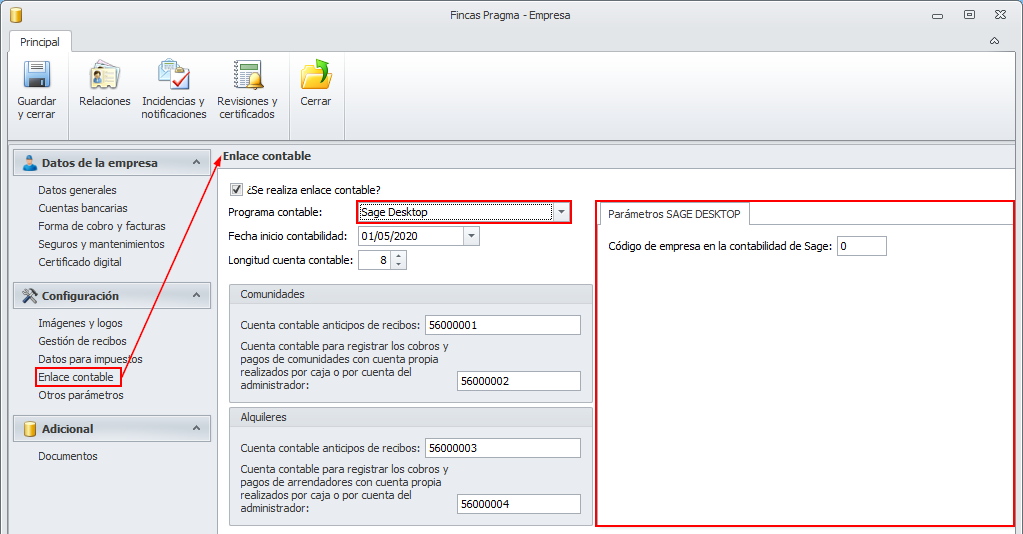The image size is (1023, 534).
Task: Open Documentos under Adicional
Action: point(68,456)
